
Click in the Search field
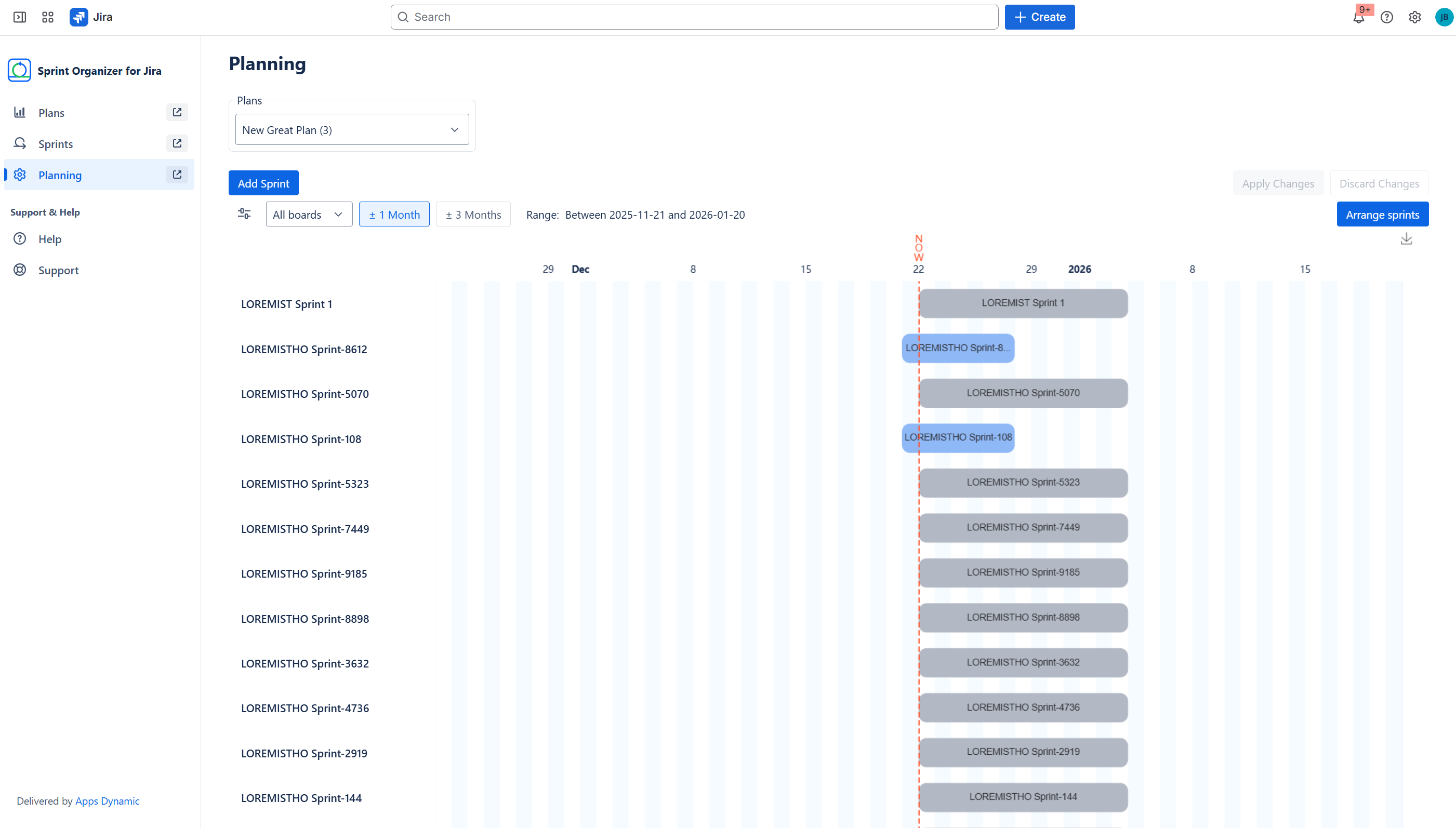[x=694, y=17]
